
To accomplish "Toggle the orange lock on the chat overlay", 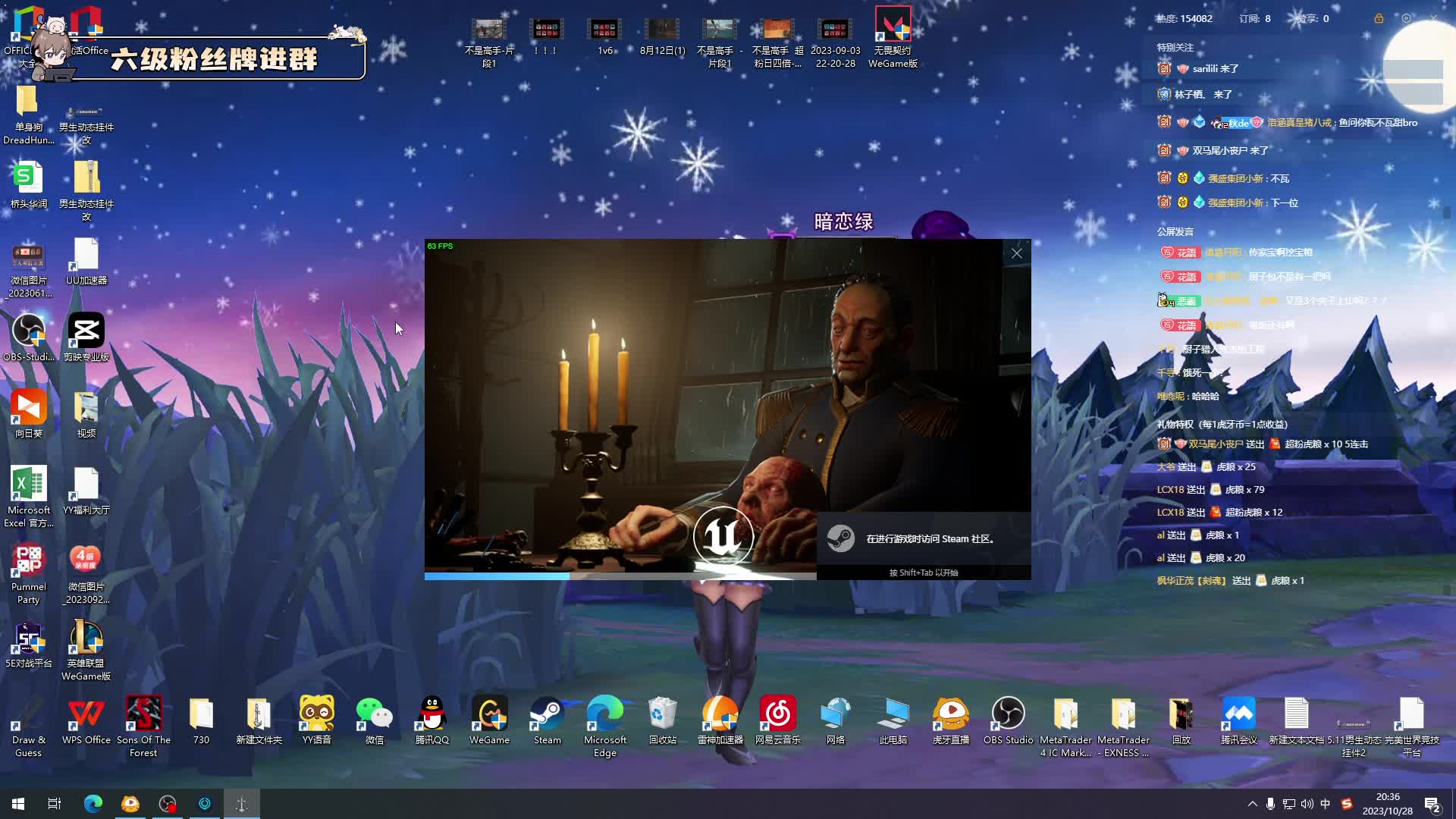I will tap(1379, 18).
